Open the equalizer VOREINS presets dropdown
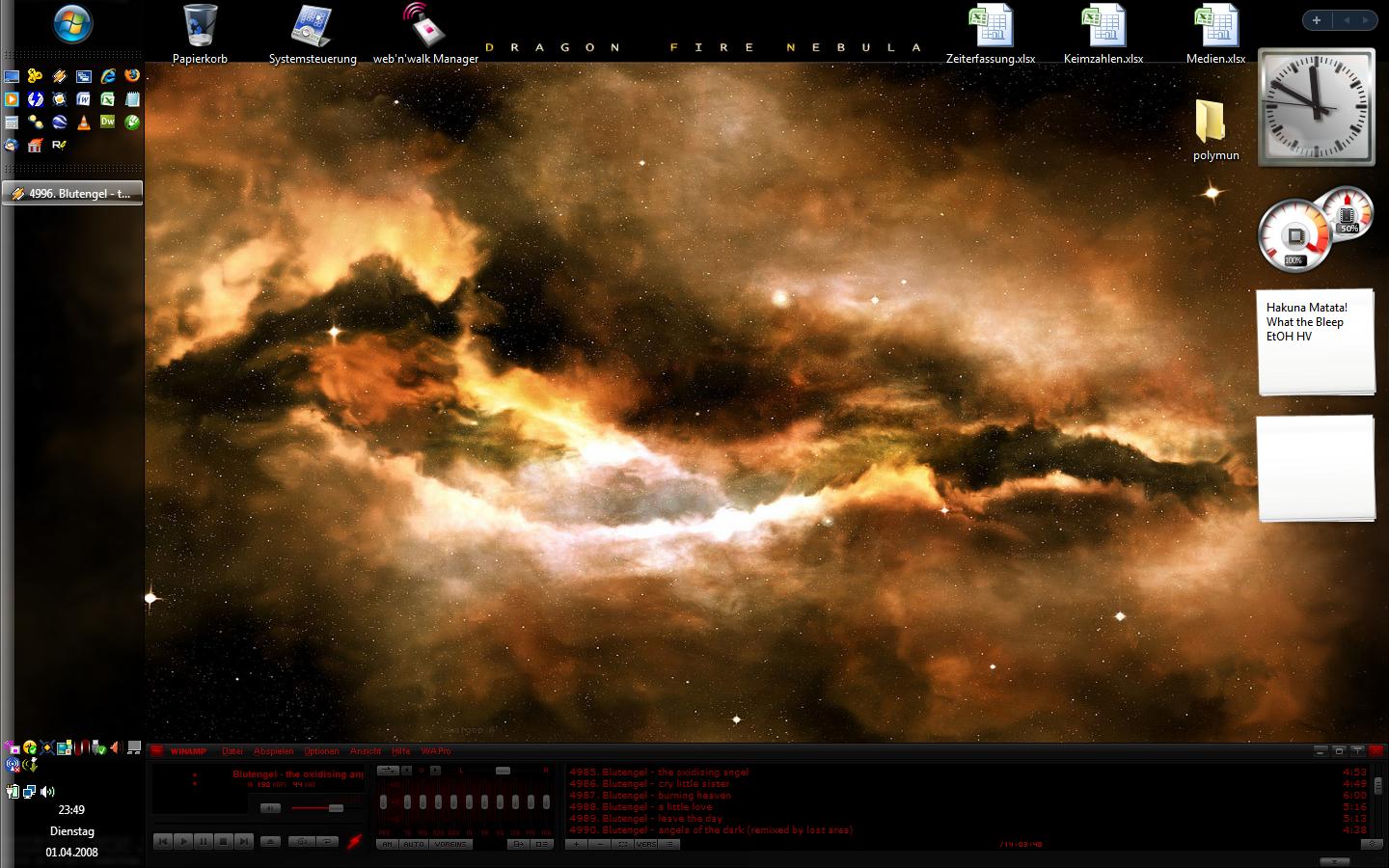1389x868 pixels. click(451, 844)
